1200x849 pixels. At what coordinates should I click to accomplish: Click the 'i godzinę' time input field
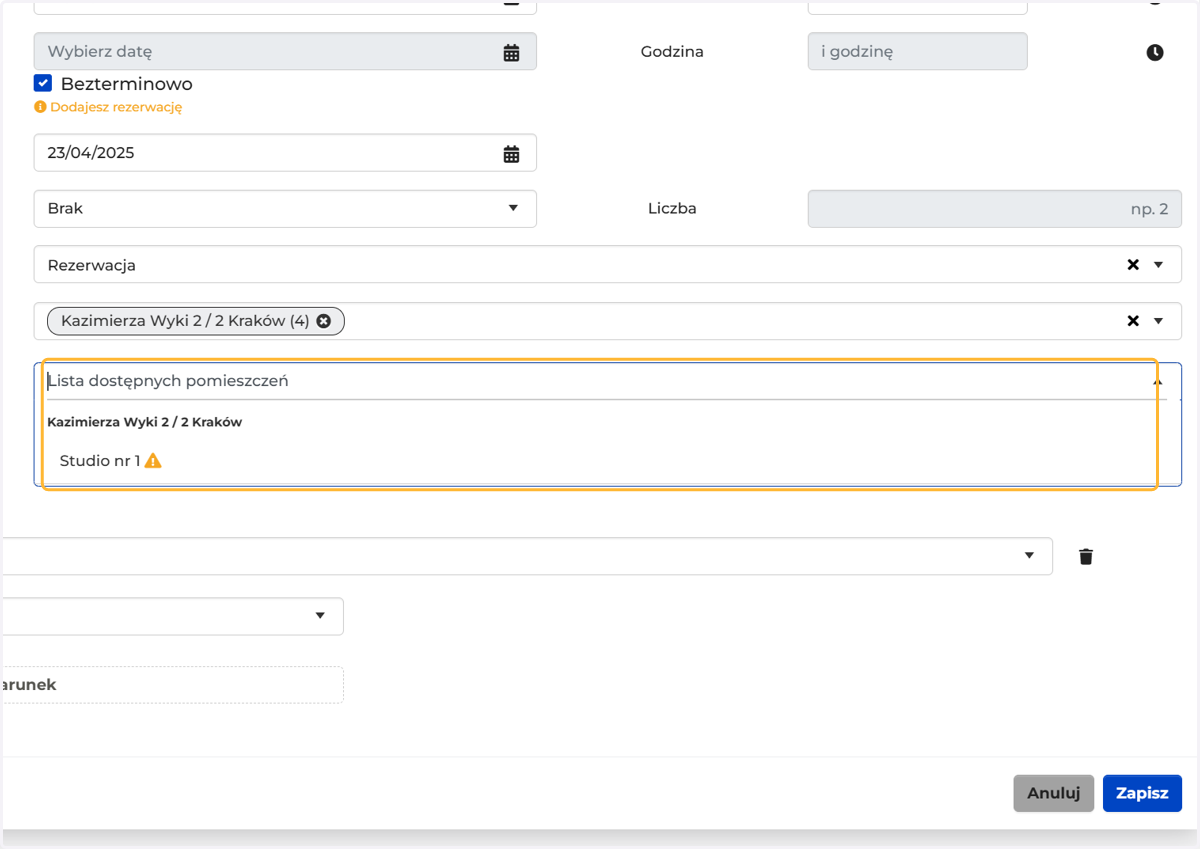pos(917,52)
